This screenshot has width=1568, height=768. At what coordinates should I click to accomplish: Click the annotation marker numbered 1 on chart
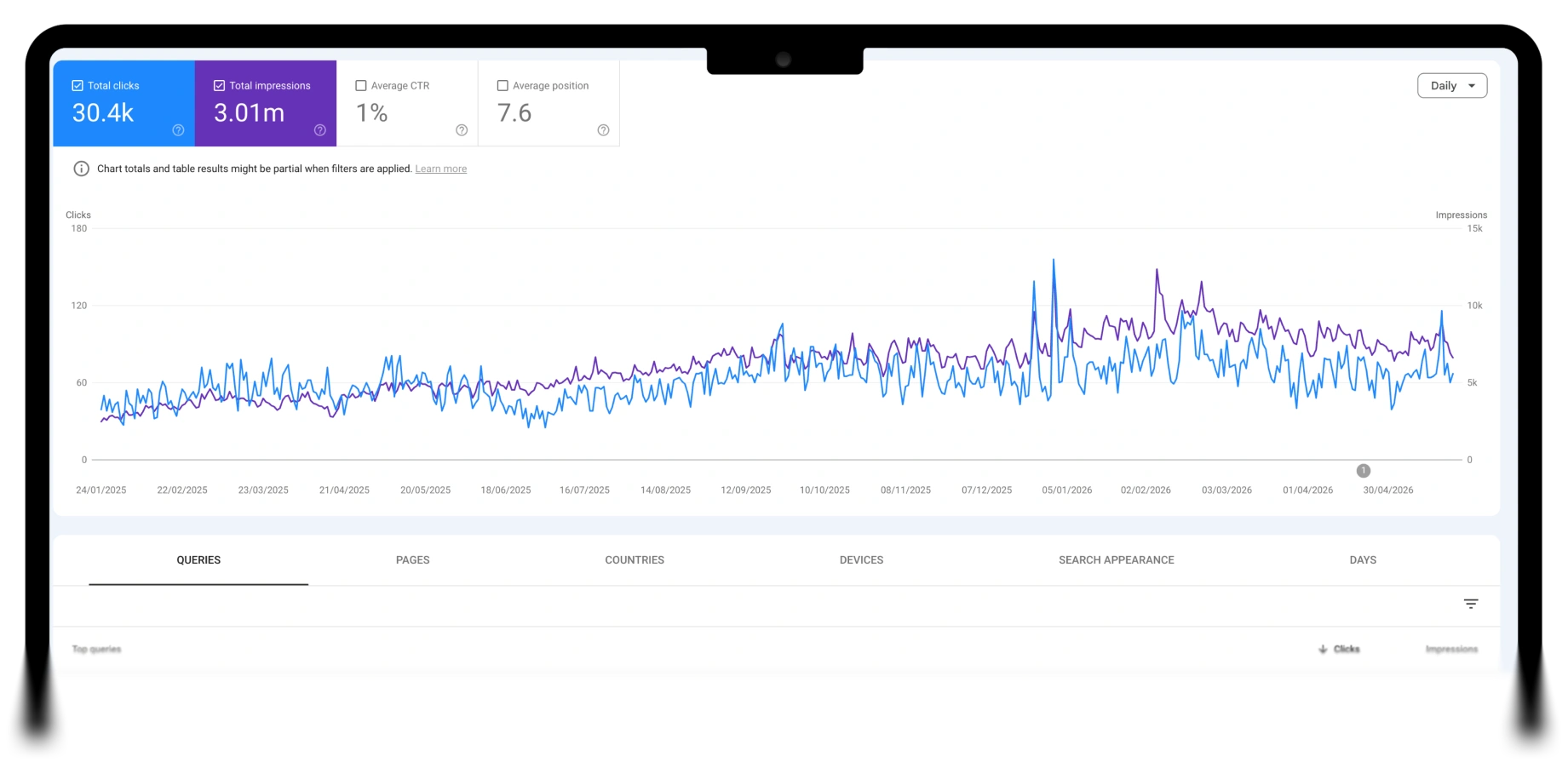[1364, 471]
